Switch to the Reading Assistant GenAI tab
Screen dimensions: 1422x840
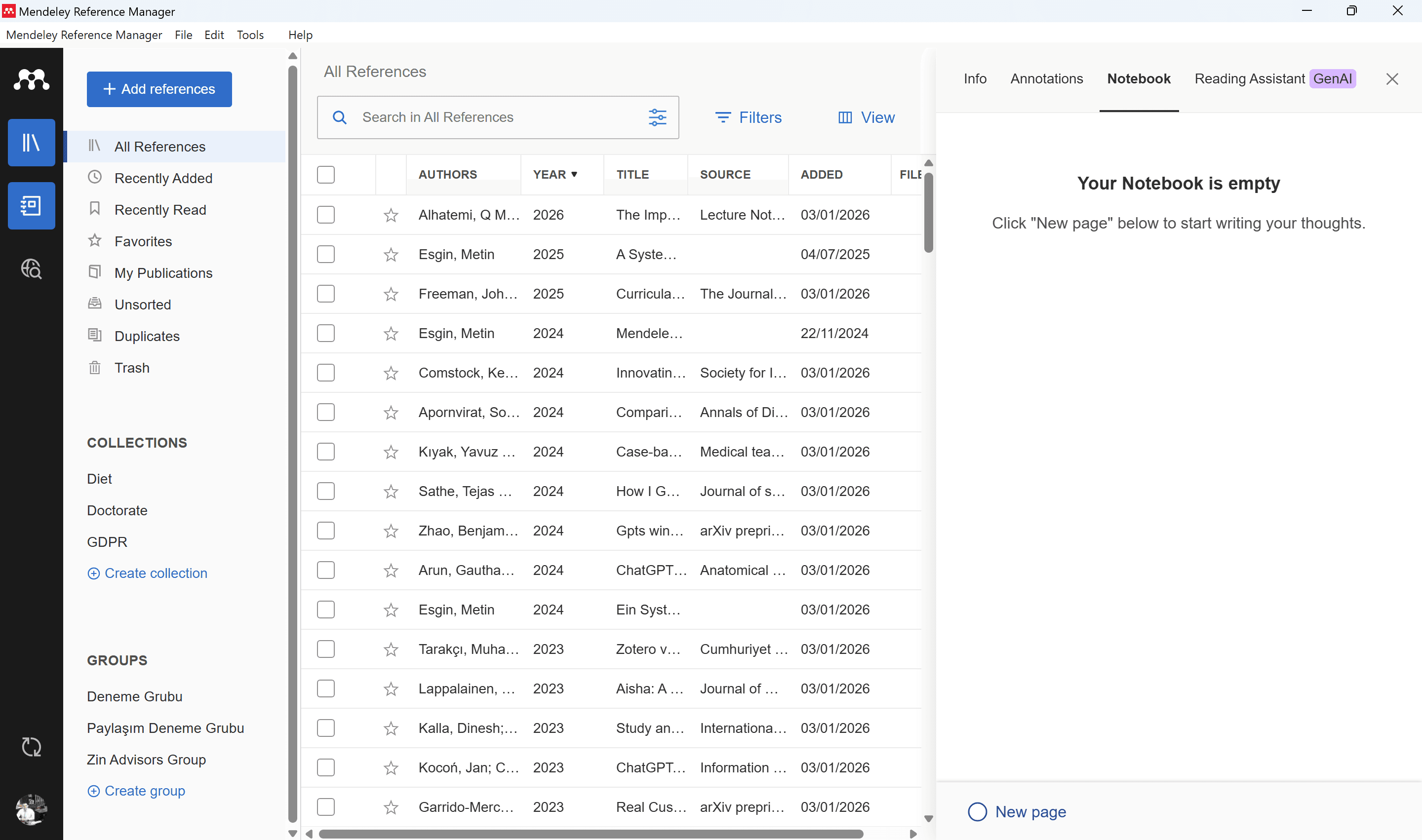click(x=1275, y=78)
